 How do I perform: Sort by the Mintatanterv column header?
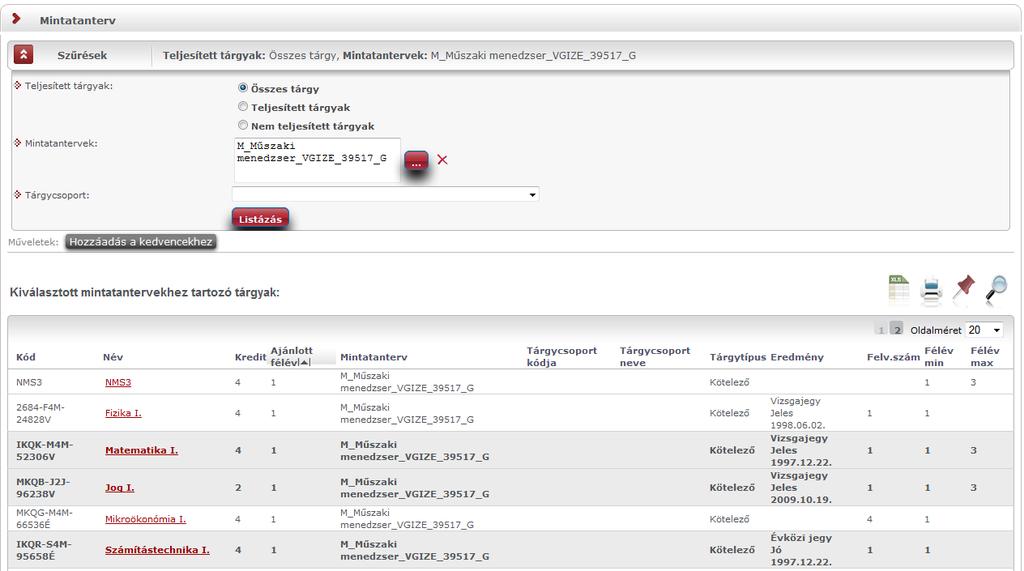coord(374,357)
